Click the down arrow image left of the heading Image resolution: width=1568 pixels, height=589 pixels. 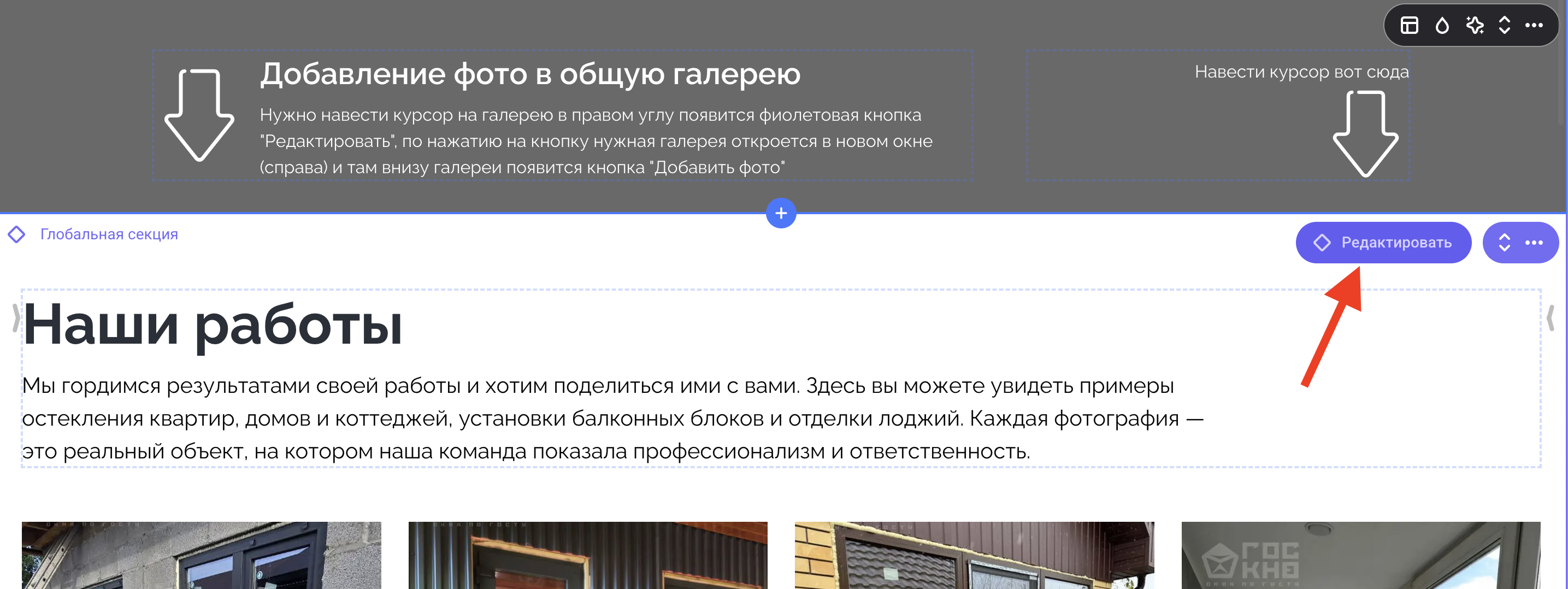coord(199,115)
